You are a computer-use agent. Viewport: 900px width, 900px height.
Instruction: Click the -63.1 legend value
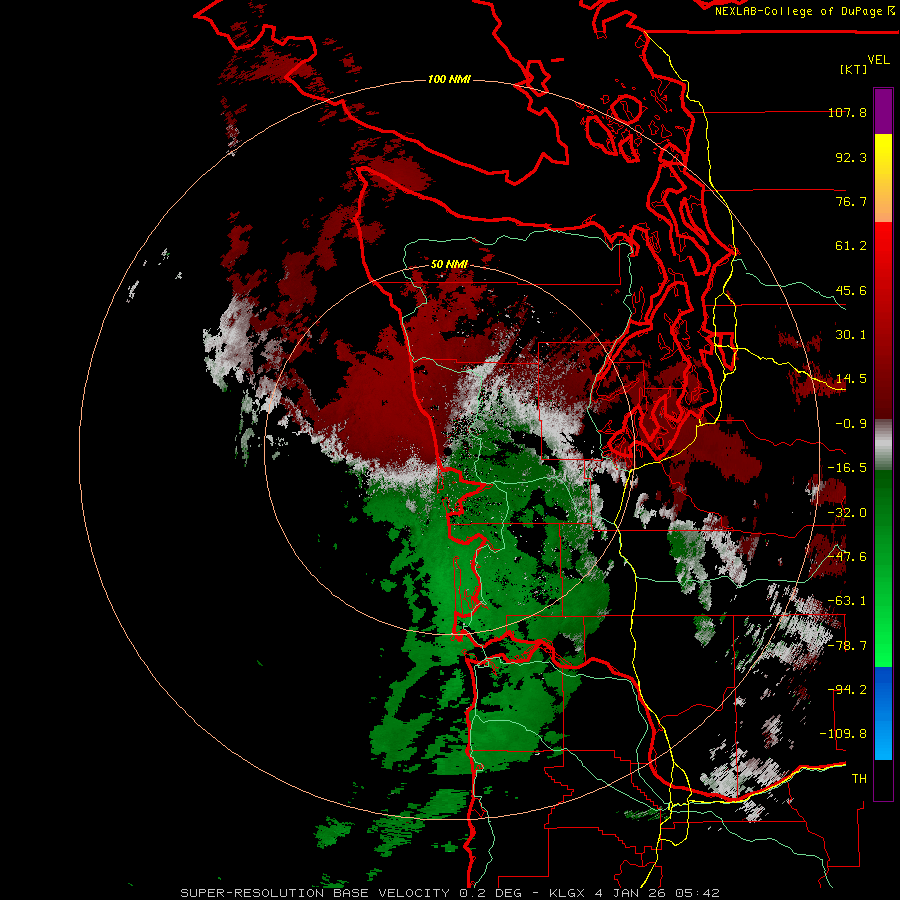[847, 601]
